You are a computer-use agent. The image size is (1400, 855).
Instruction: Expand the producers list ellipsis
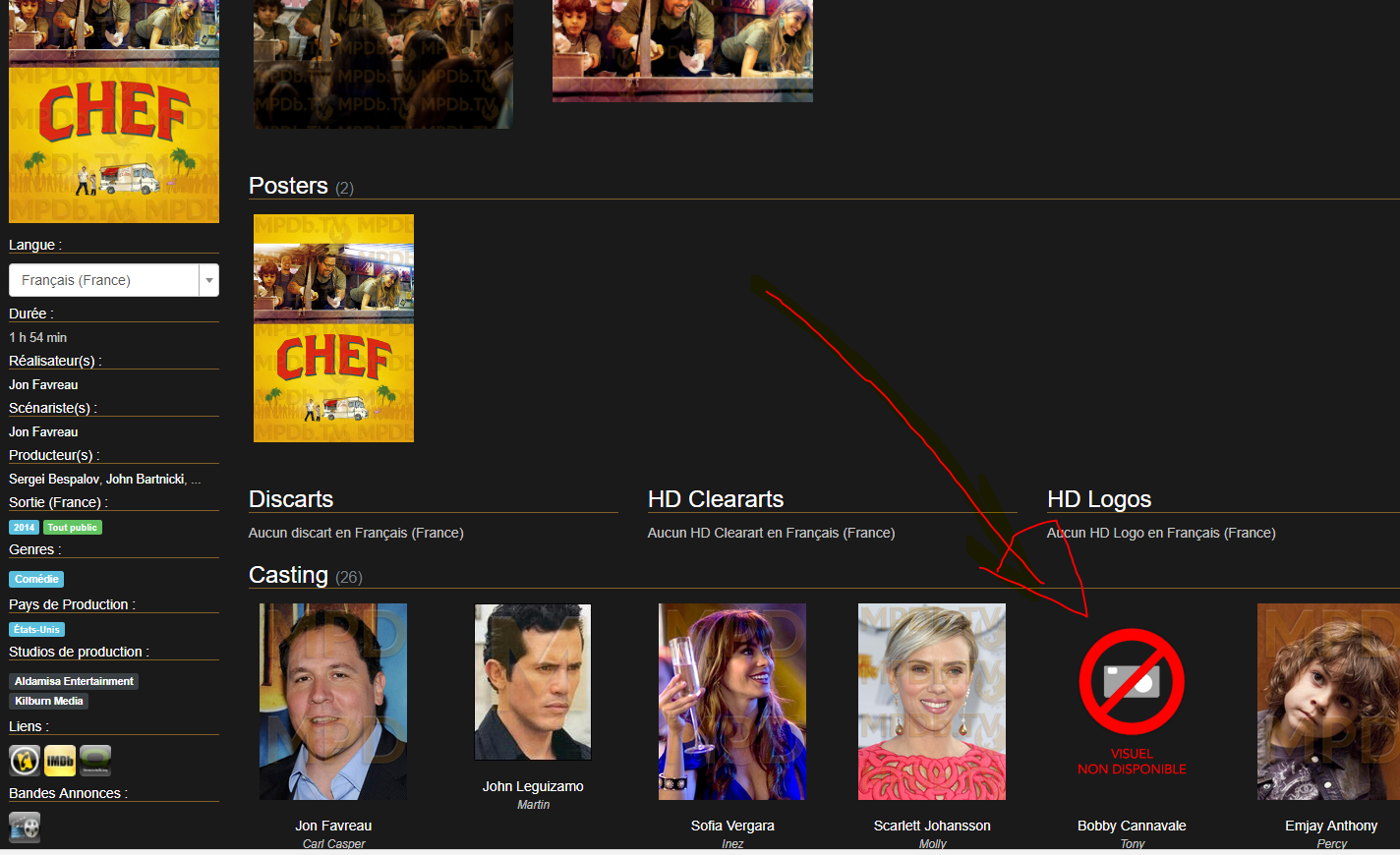(197, 480)
